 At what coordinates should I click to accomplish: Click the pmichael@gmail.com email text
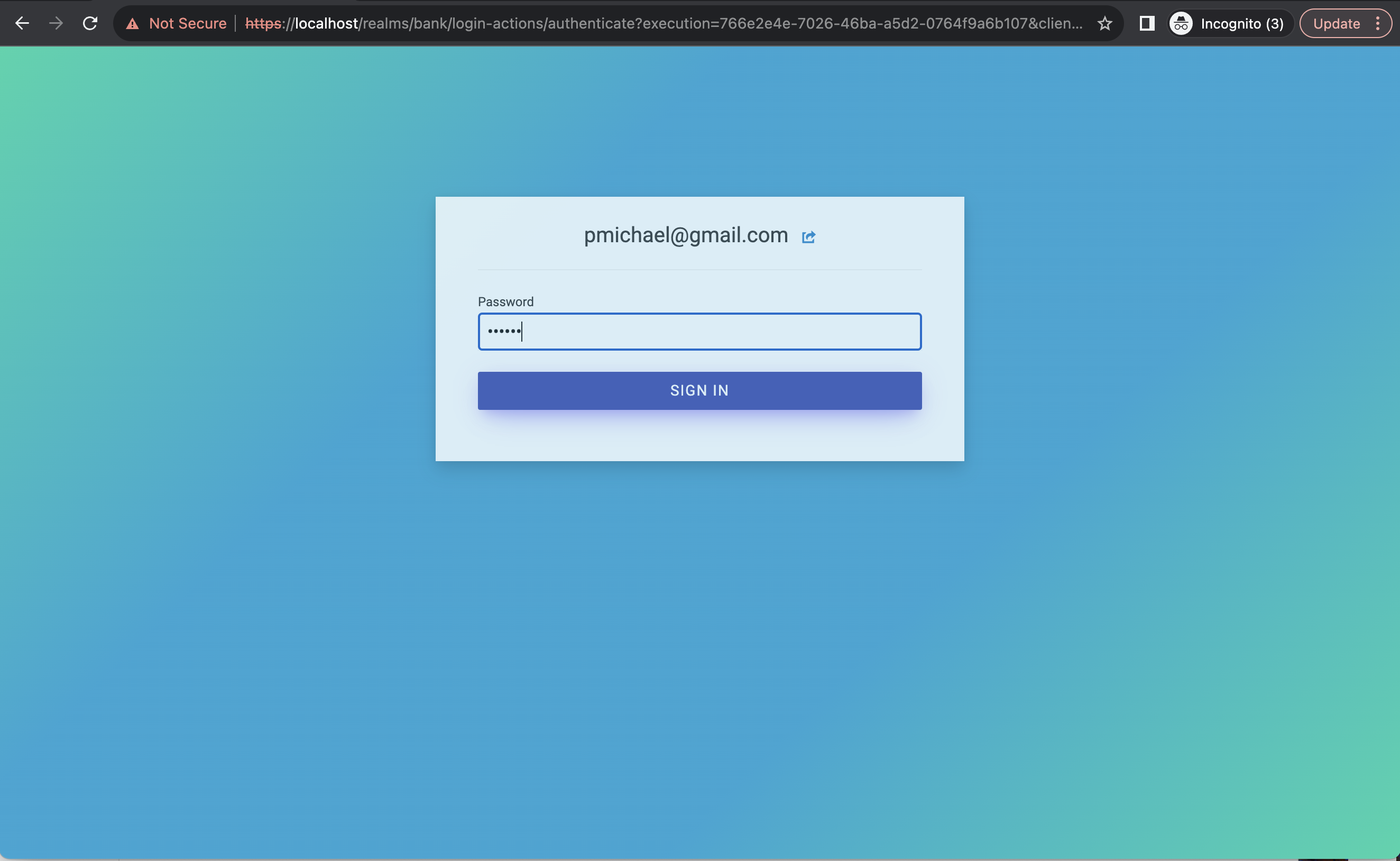coord(686,235)
